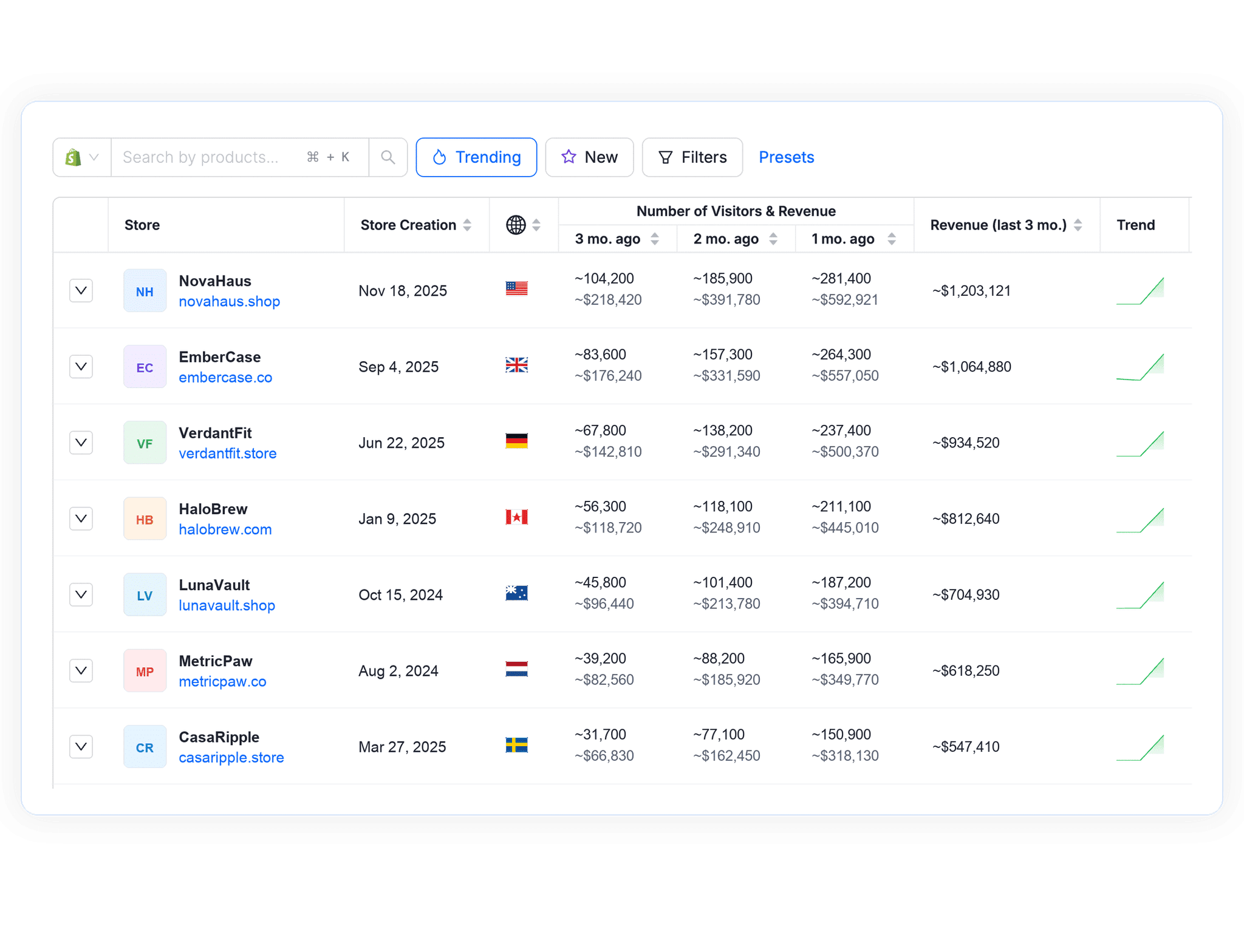Click the HaloBrew trend sparkline

pyautogui.click(x=1140, y=519)
